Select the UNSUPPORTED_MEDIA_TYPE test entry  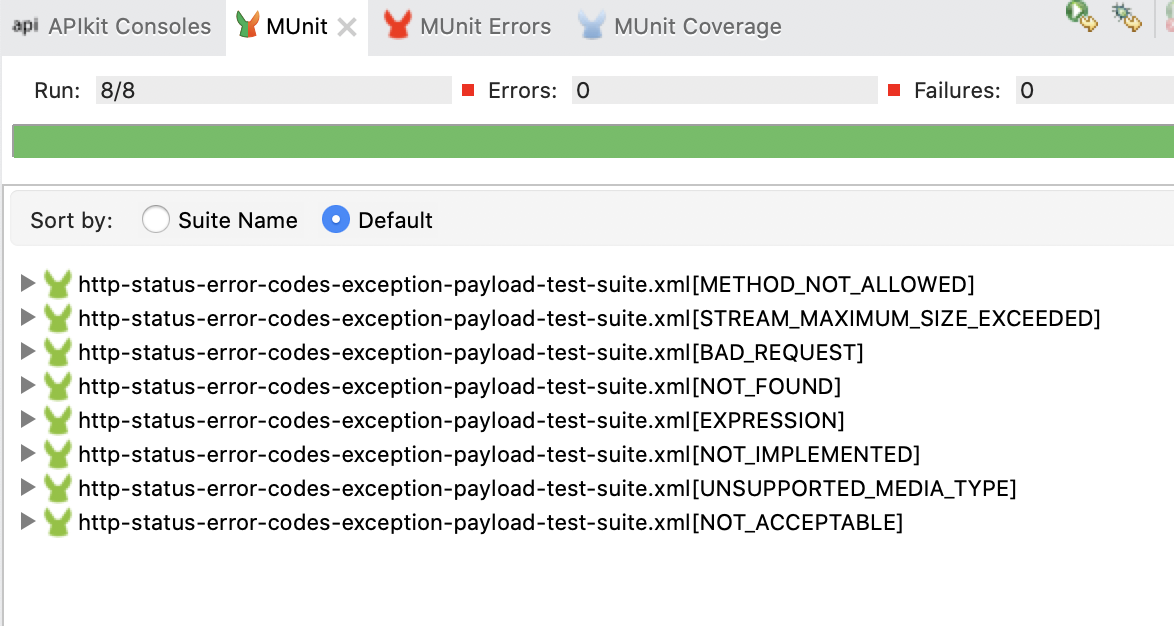pyautogui.click(x=546, y=489)
